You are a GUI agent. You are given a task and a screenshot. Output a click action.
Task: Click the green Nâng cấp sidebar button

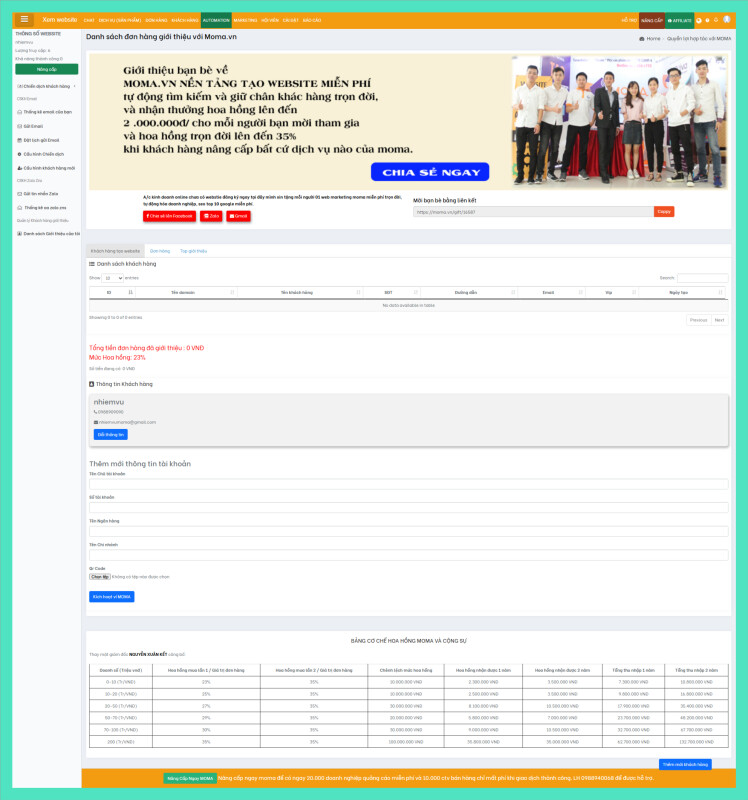pyautogui.click(x=46, y=69)
